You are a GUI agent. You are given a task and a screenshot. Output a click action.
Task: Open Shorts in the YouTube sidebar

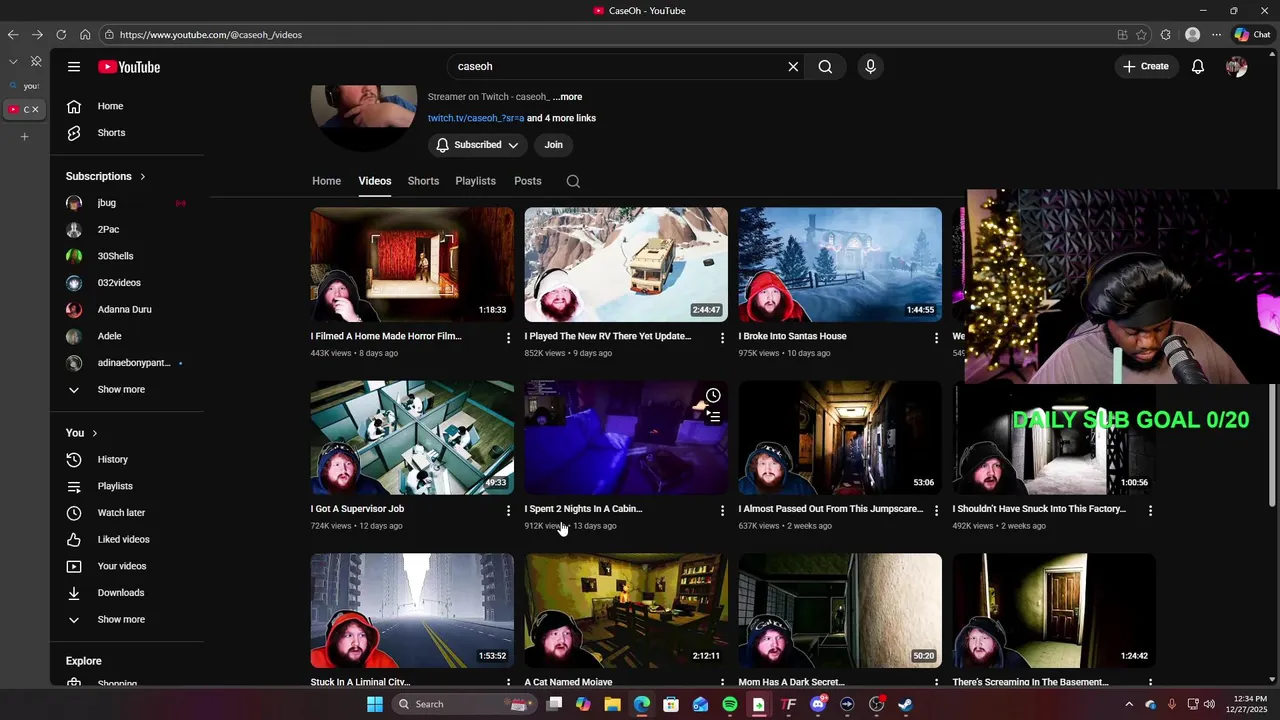[110, 133]
